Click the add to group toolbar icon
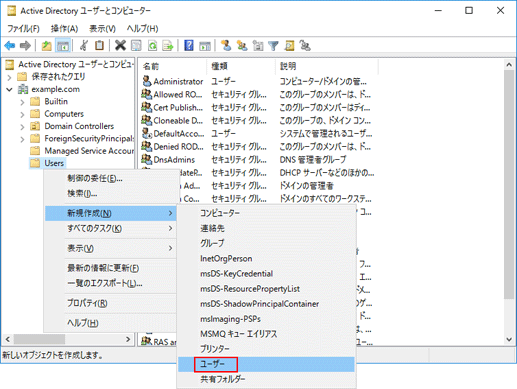Screen dimensions: 517x389 tap(305, 45)
